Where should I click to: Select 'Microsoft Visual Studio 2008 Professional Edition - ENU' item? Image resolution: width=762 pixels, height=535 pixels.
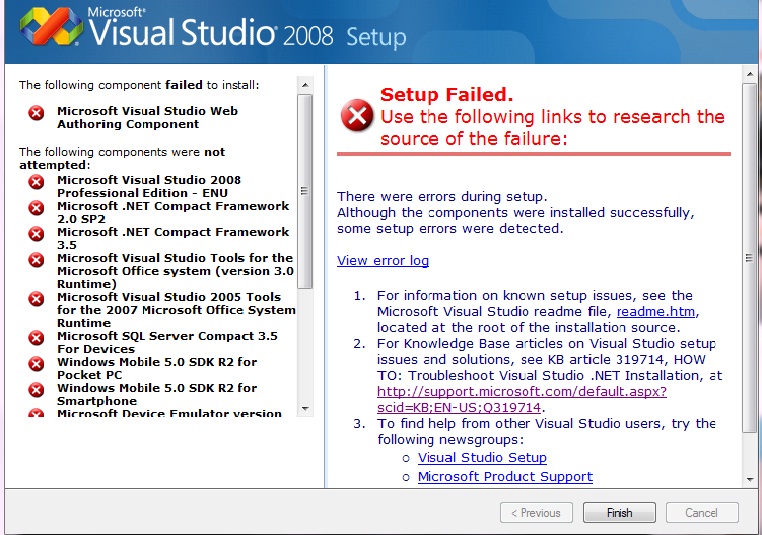(149, 186)
